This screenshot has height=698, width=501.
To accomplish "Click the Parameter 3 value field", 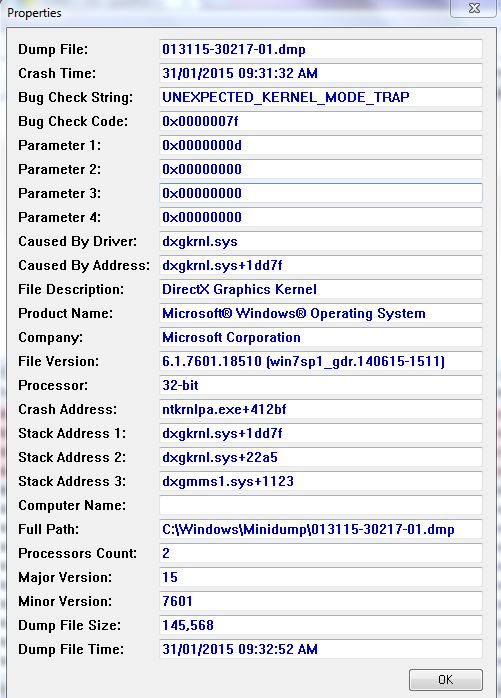I will coord(321,193).
